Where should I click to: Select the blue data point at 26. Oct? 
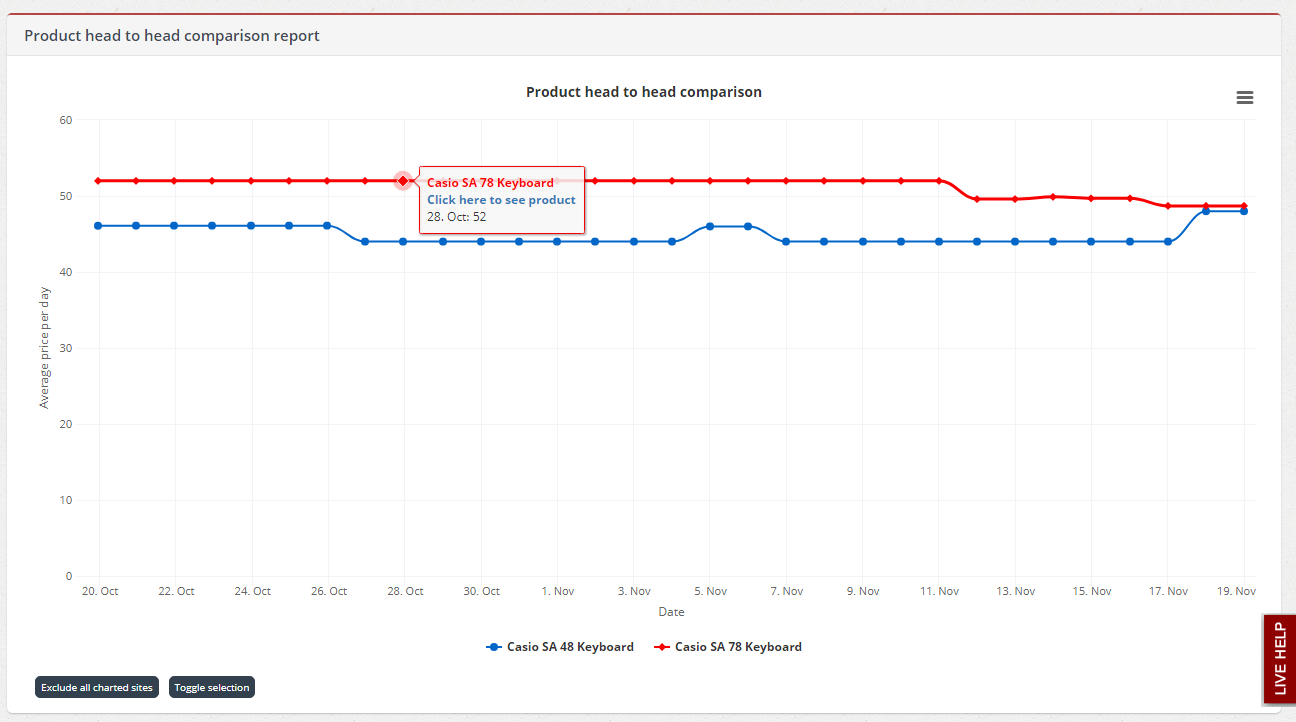click(327, 226)
